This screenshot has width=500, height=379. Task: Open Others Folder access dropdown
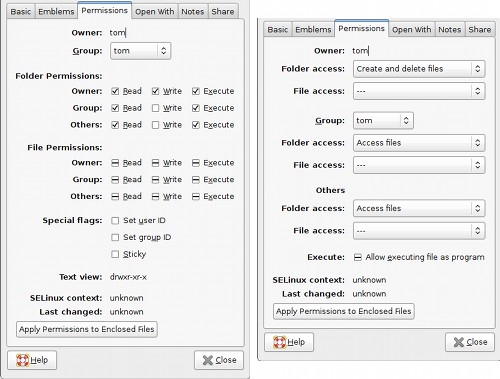pos(419,208)
